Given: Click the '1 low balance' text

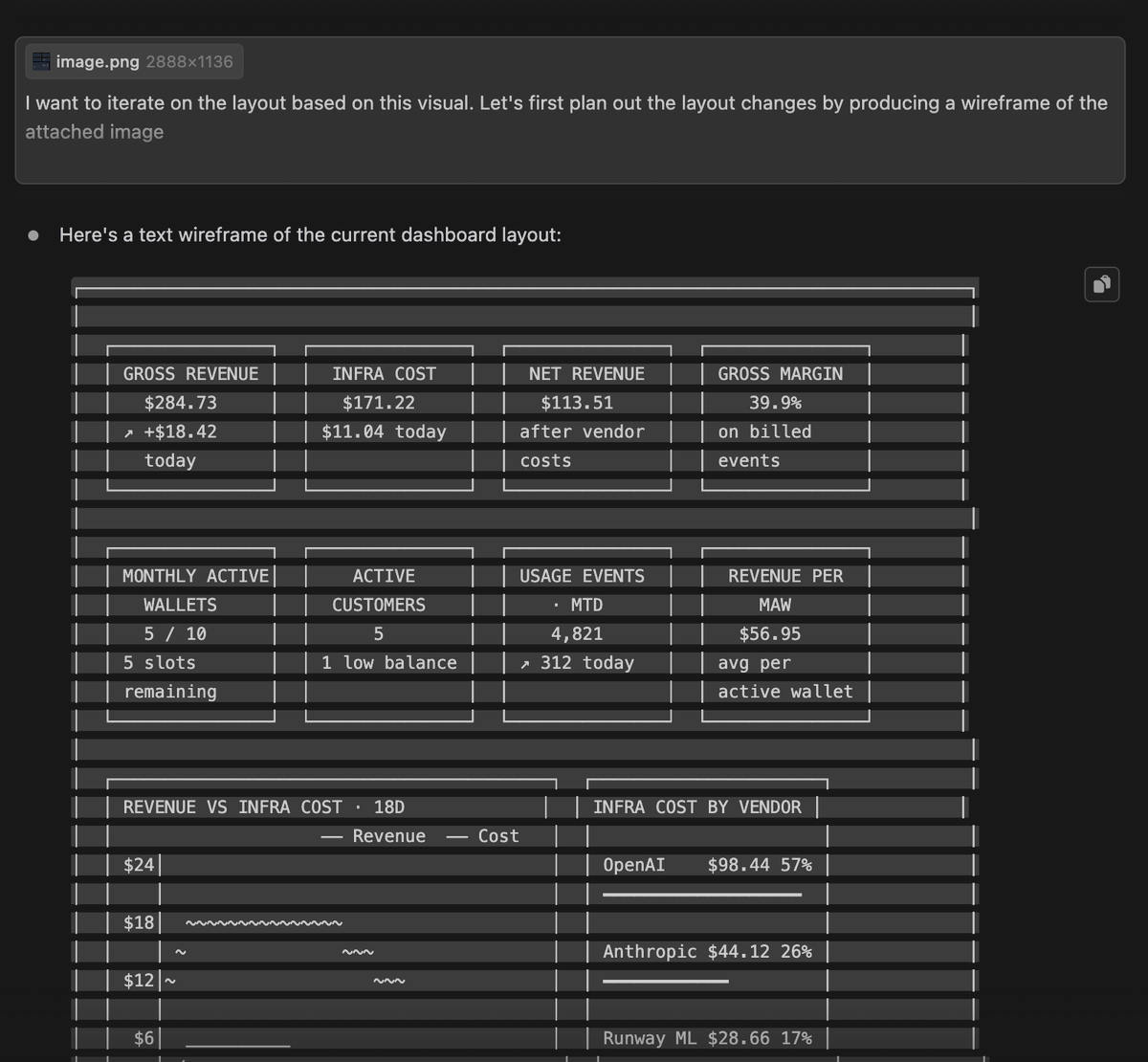Looking at the screenshot, I should coord(388,662).
